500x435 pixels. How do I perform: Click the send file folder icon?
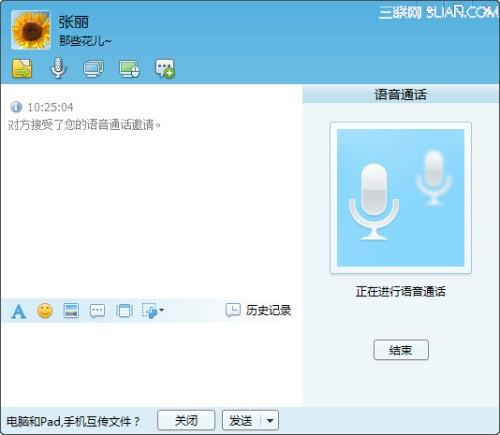(22, 69)
